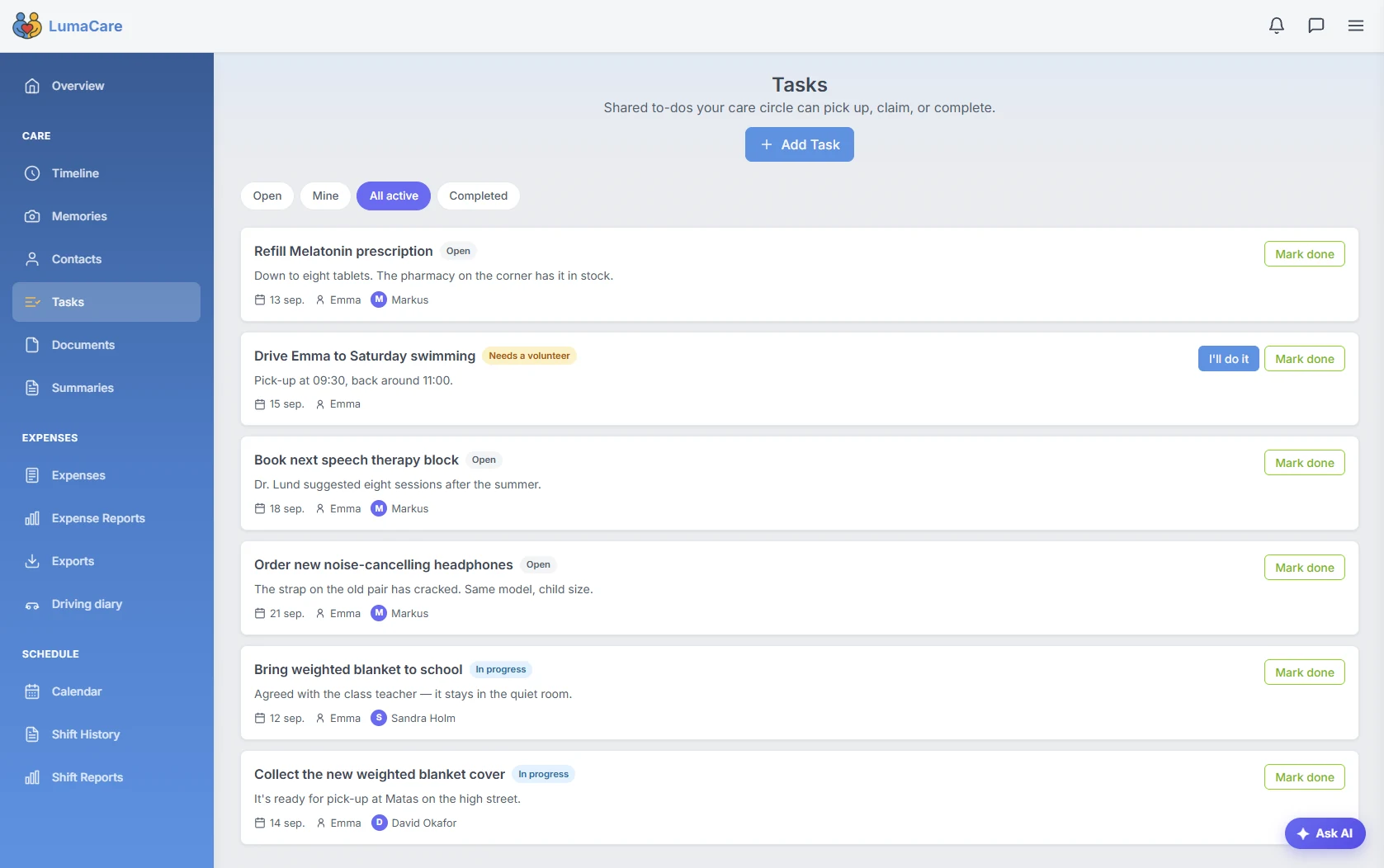The height and width of the screenshot is (868, 1384).
Task: Click the Timeline clock icon
Action: click(32, 173)
